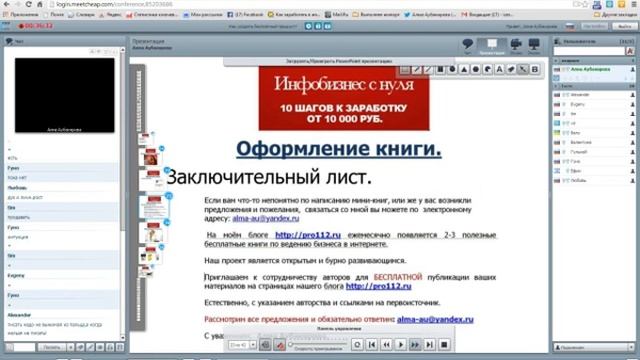This screenshot has height=360, width=640.
Task: Jump to the first slide button
Action: [x=372, y=345]
